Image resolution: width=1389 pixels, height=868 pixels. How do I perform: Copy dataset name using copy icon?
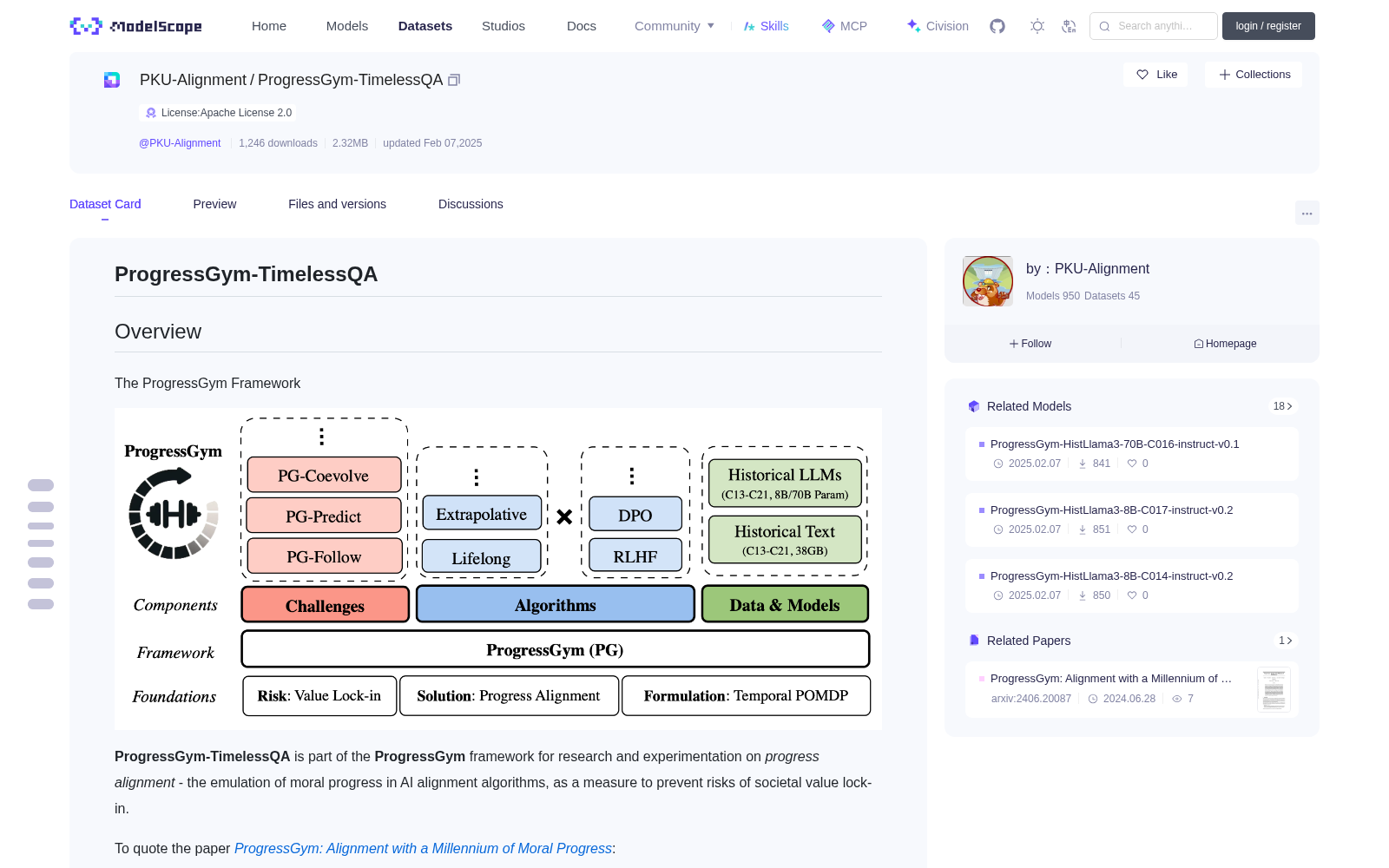click(453, 80)
